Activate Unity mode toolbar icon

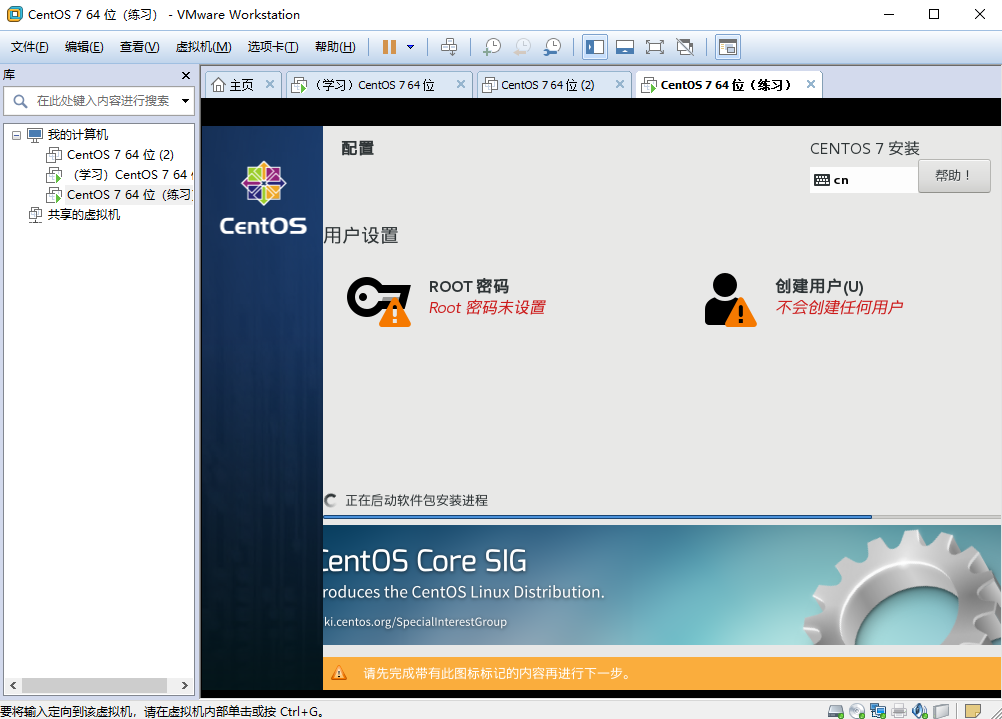687,47
